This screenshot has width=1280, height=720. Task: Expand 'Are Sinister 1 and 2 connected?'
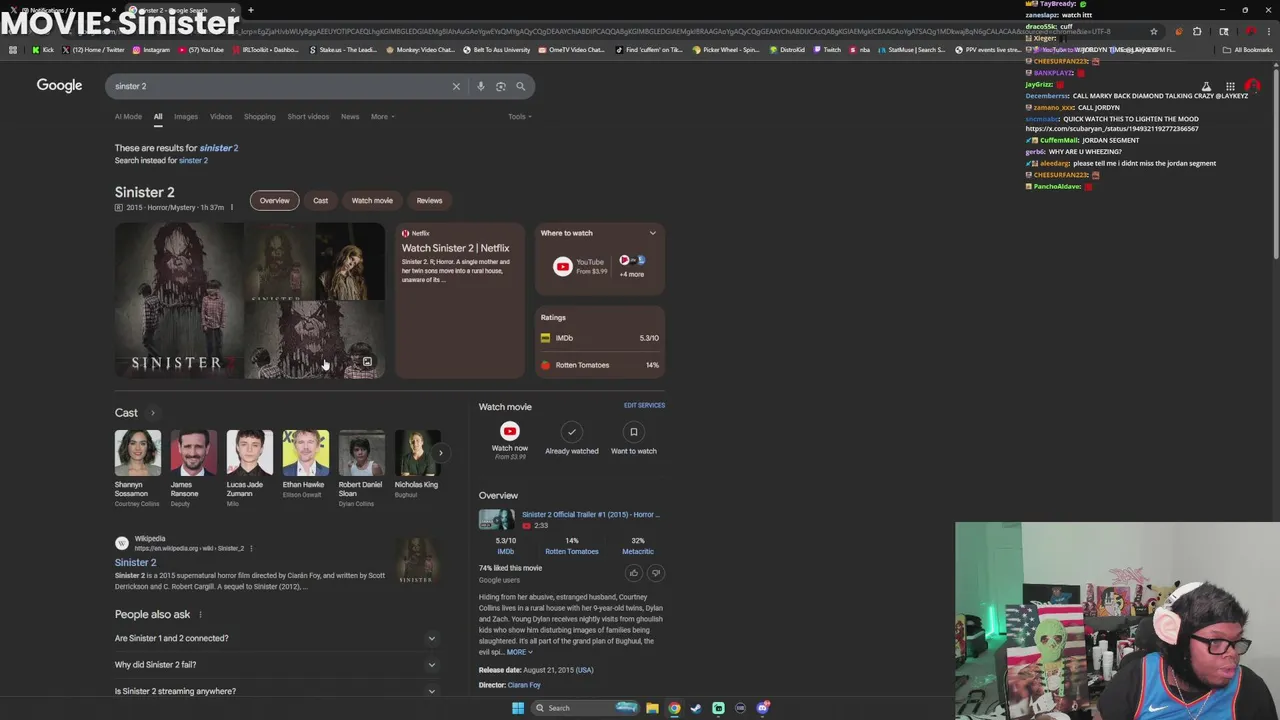(x=276, y=638)
